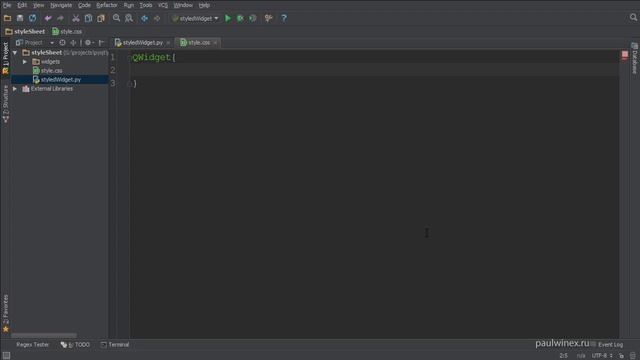Viewport: 640px width, 360px height.
Task: Select styledWidget.py in project tree
Action: tap(60, 80)
